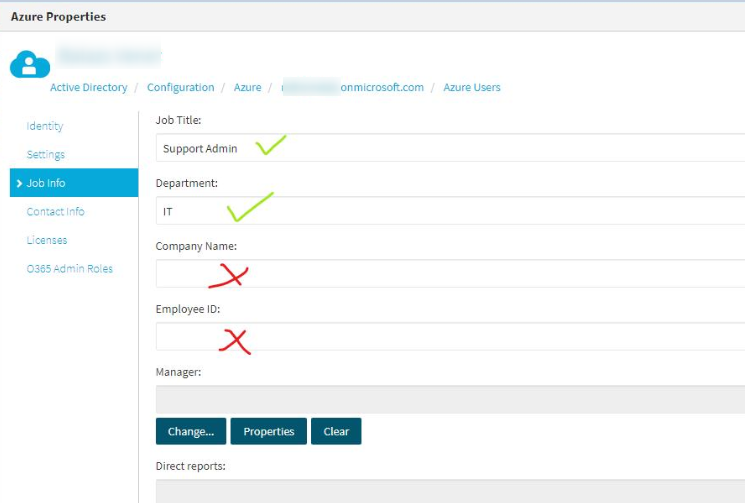Go to the Configuration breadcrumb
This screenshot has width=745, height=503.
coord(180,88)
